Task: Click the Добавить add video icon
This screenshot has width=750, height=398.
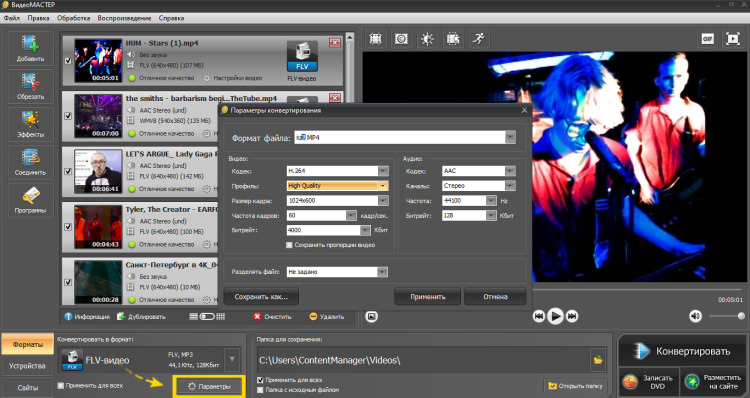Action: pyautogui.click(x=31, y=48)
